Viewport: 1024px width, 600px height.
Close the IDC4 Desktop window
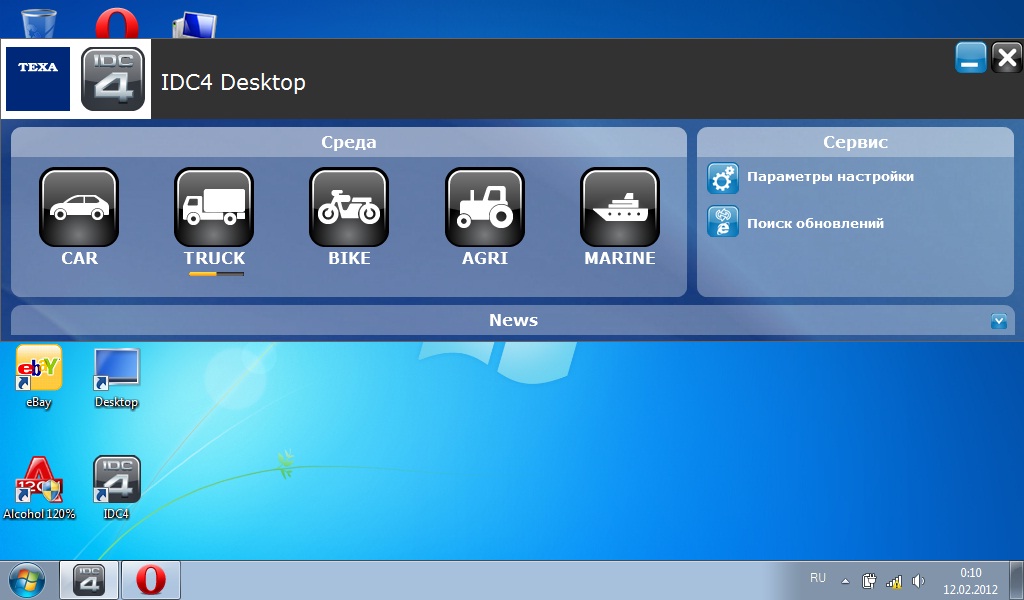pos(1006,57)
